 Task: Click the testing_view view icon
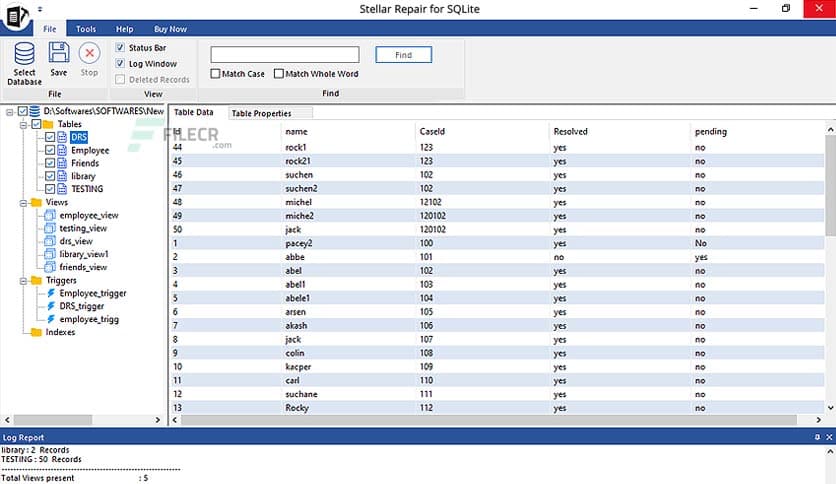[x=50, y=228]
